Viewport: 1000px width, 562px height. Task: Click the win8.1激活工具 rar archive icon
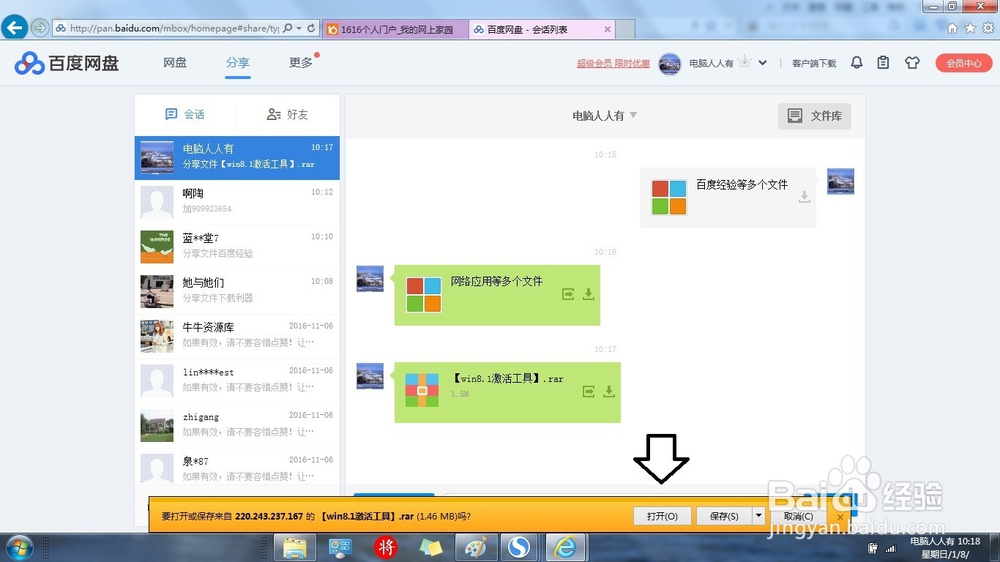[x=422, y=390]
